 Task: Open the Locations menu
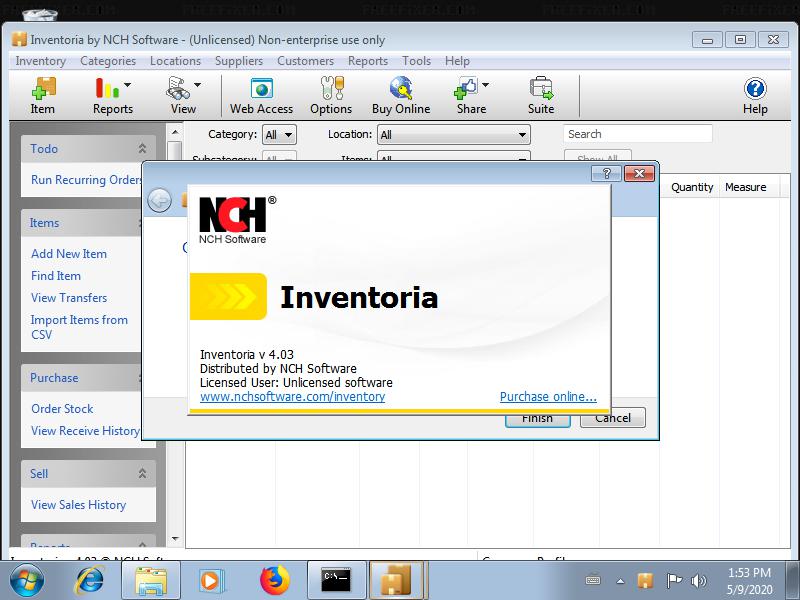pos(176,61)
